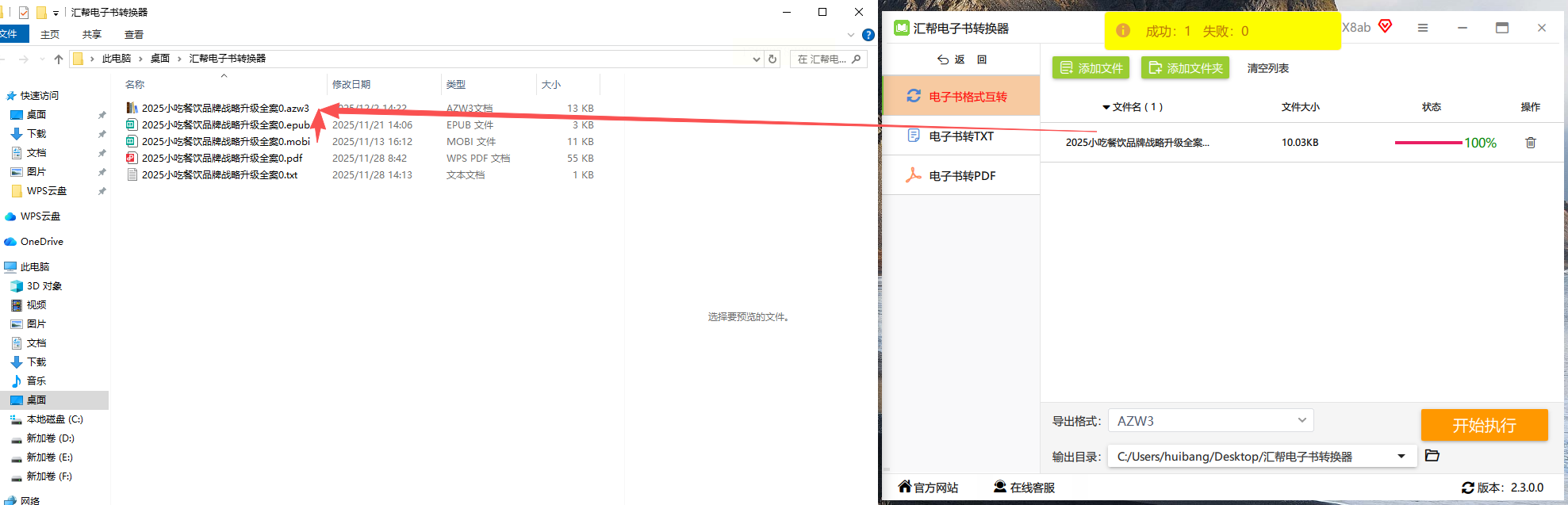
Task: Click the hamburger menu icon in converter
Action: coord(1422,28)
